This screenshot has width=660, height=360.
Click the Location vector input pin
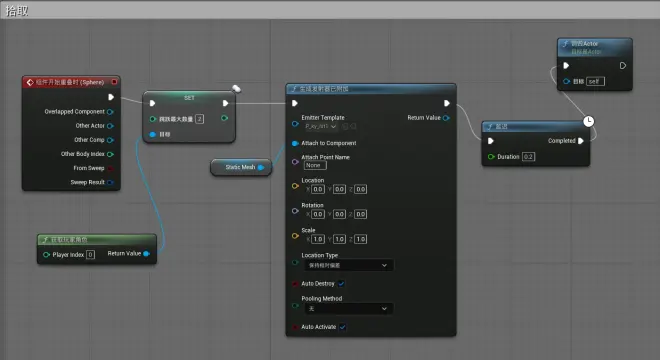pyautogui.click(x=295, y=186)
